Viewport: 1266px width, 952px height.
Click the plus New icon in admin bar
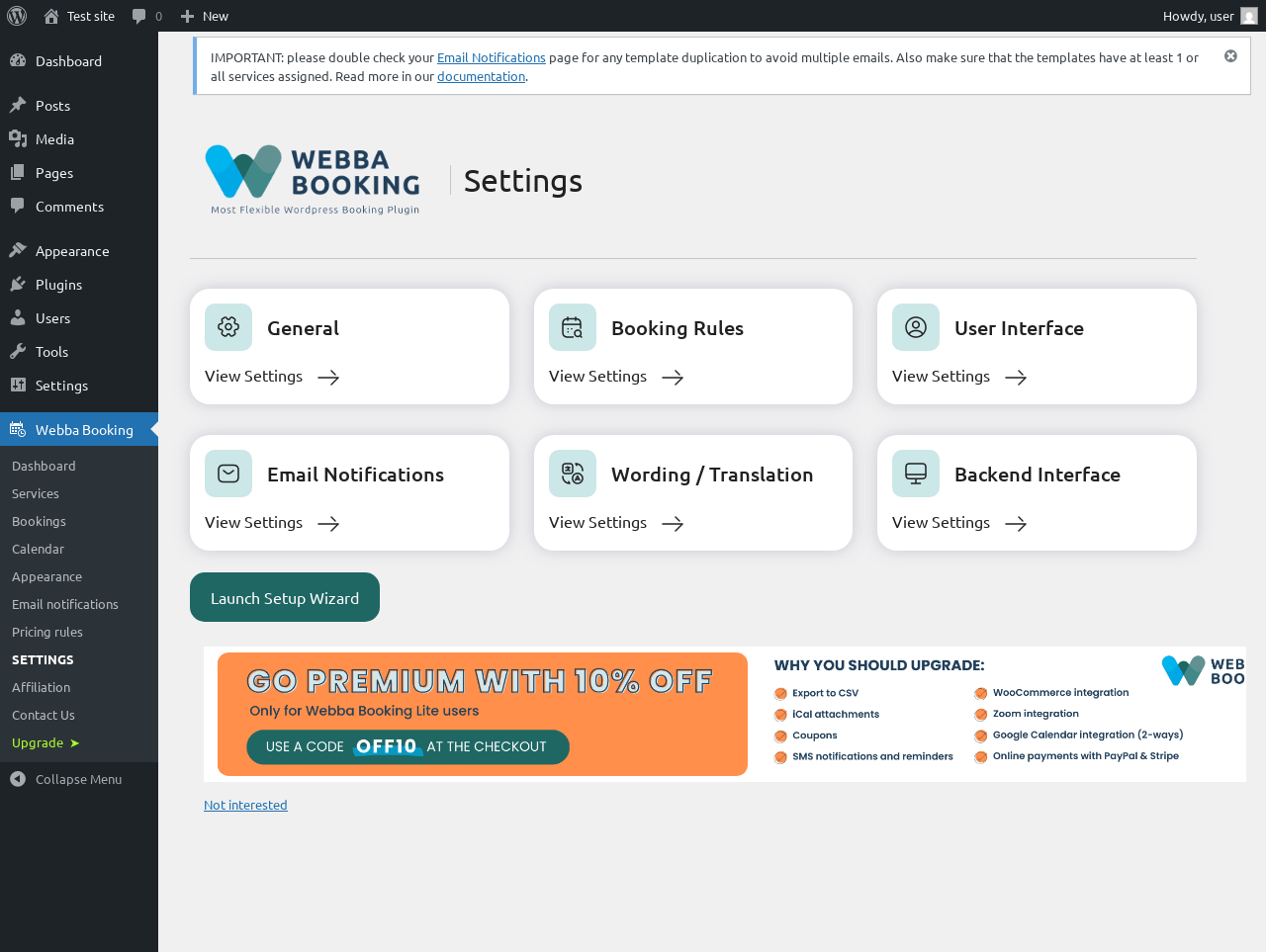coord(187,16)
